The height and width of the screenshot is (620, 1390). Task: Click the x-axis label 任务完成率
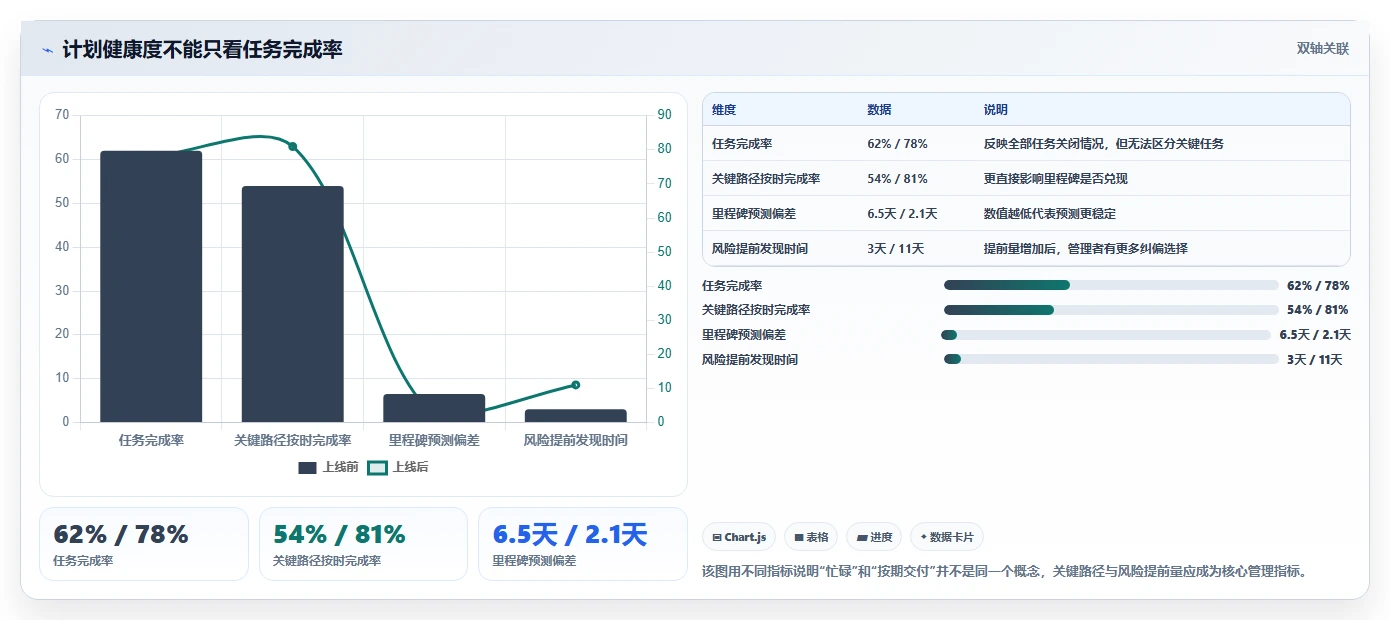151,440
